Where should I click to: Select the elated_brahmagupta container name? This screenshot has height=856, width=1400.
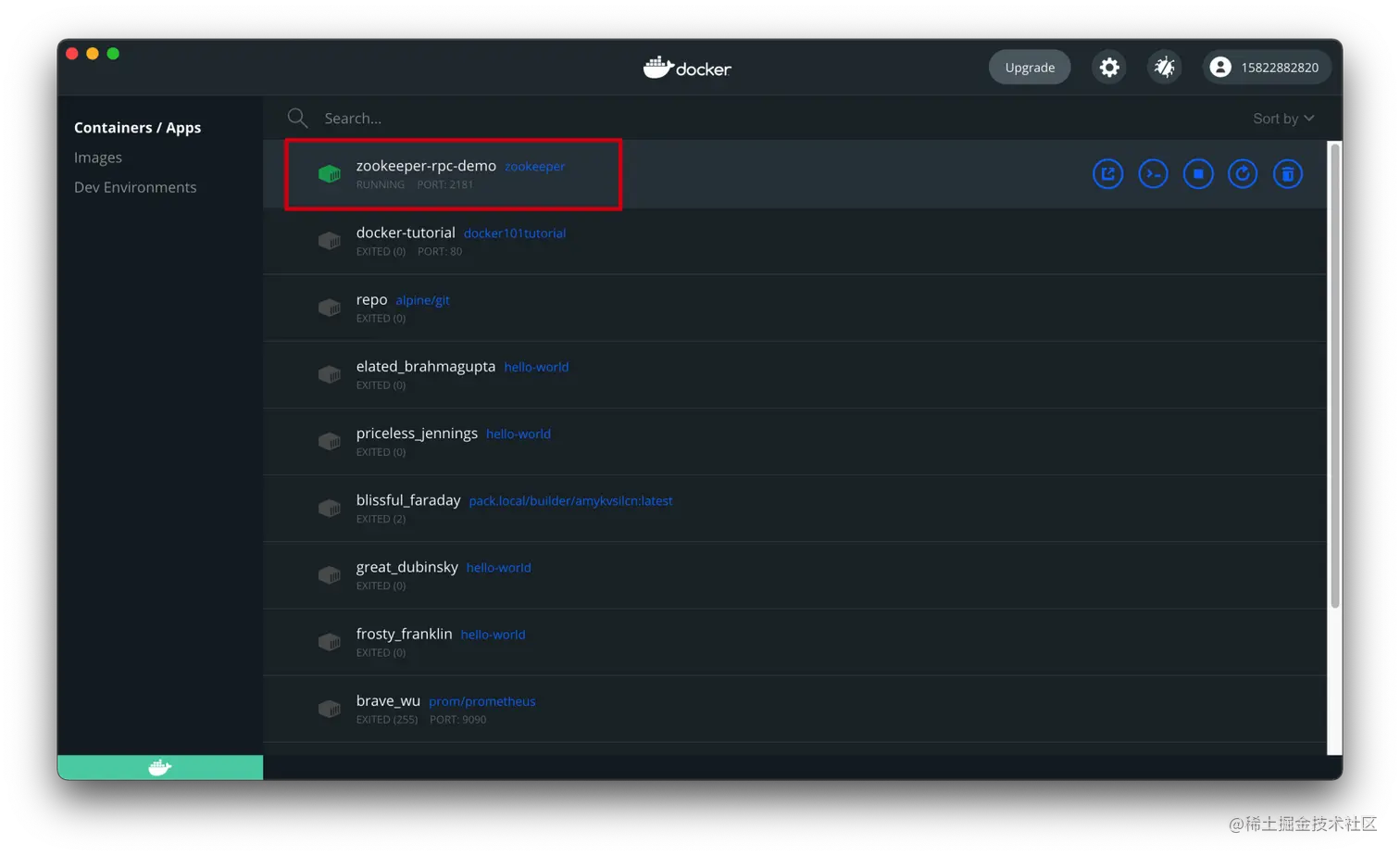pyautogui.click(x=426, y=366)
